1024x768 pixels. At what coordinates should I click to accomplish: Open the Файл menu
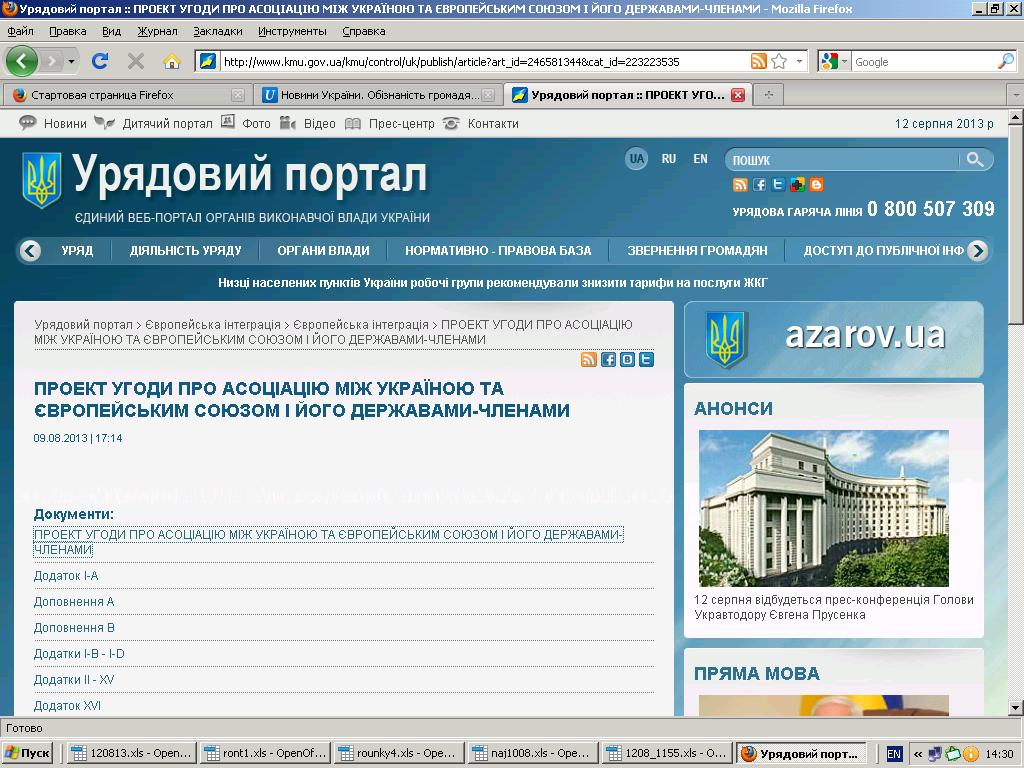(x=21, y=31)
